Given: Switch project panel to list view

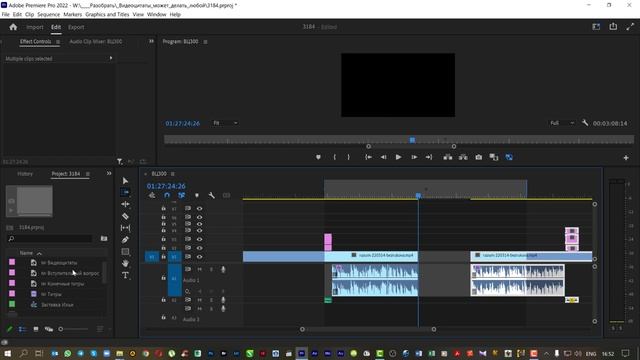Looking at the screenshot, I should point(22,329).
